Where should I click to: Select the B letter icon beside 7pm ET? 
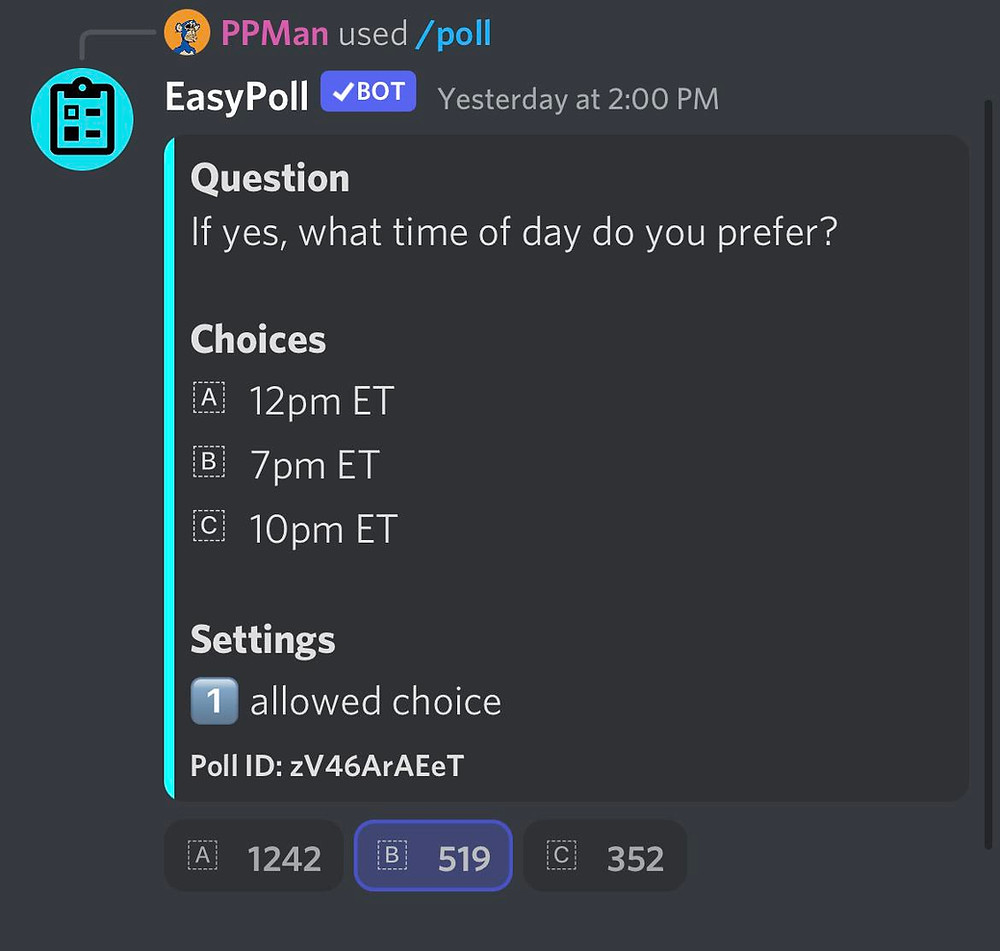[209, 461]
